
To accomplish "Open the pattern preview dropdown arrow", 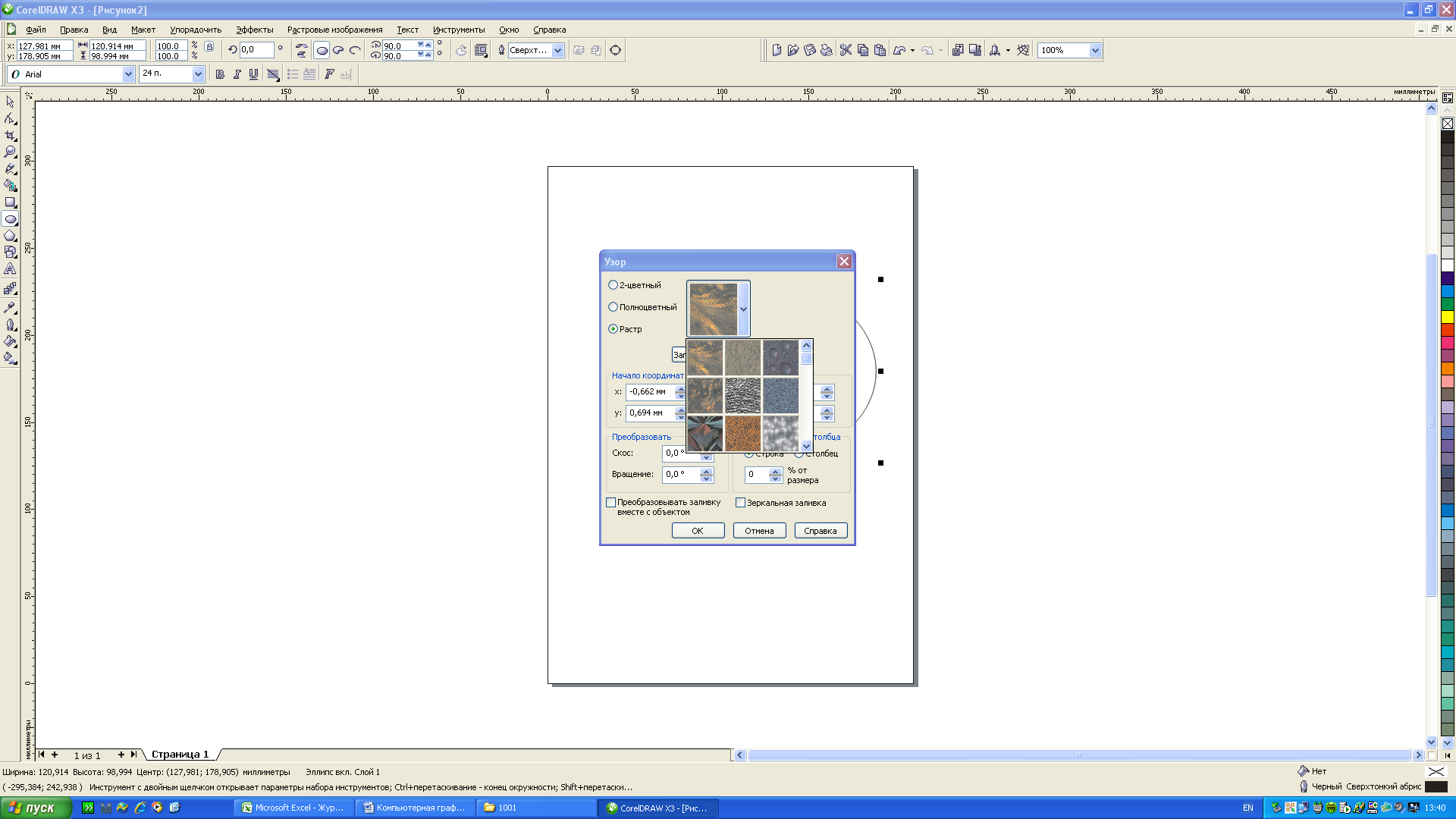I will (x=743, y=309).
